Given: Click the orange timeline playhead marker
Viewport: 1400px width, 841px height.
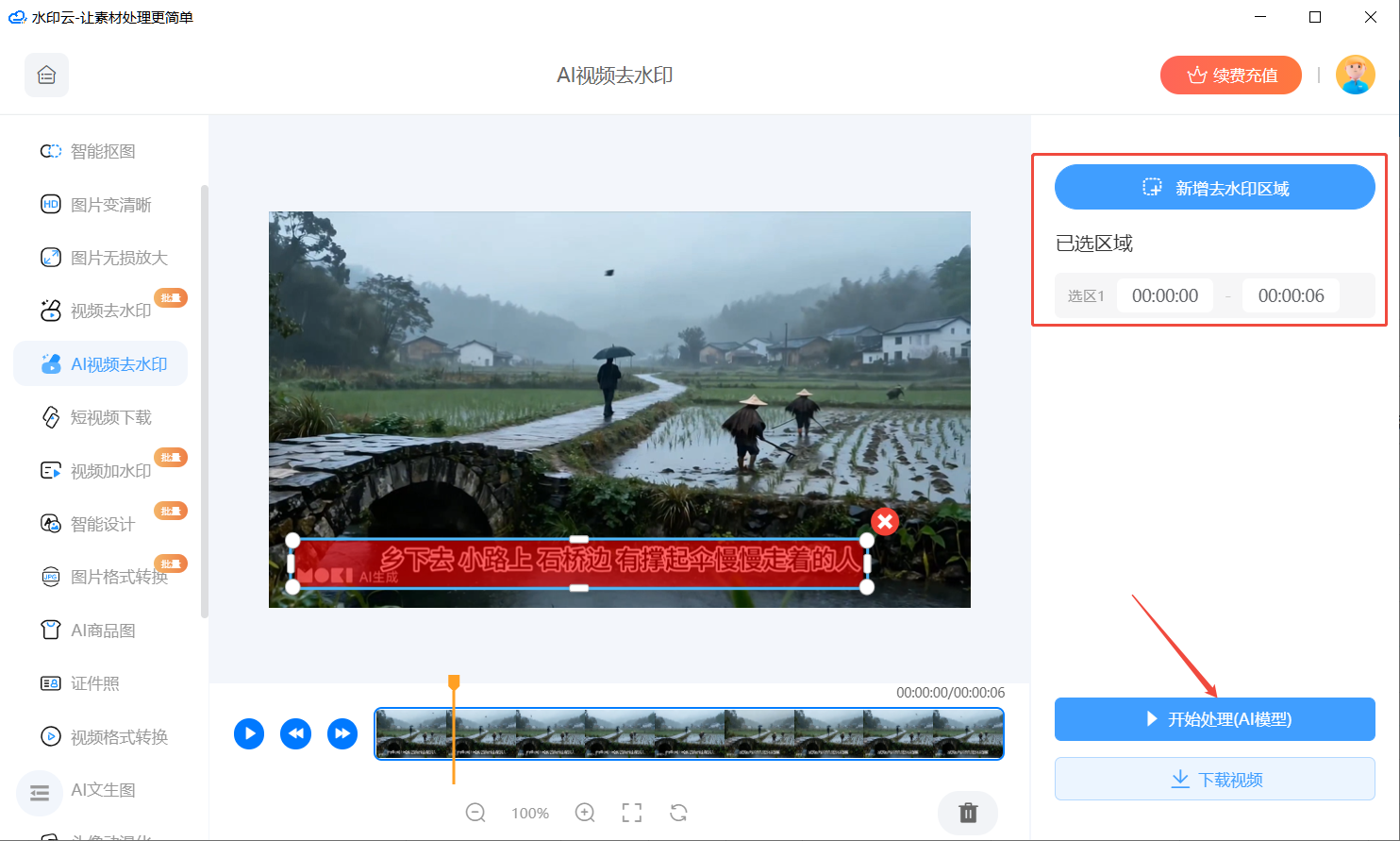Looking at the screenshot, I should coord(454,682).
